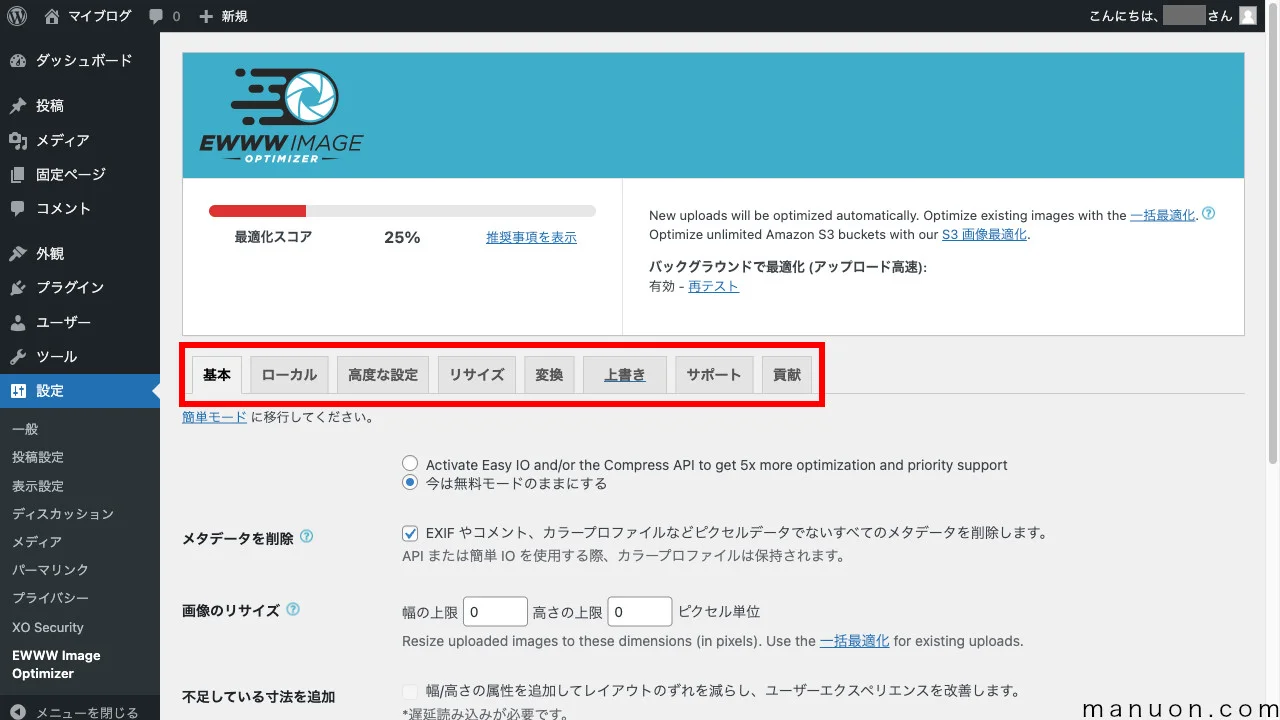
Task: Click the 高さの上限 input field
Action: click(x=640, y=612)
